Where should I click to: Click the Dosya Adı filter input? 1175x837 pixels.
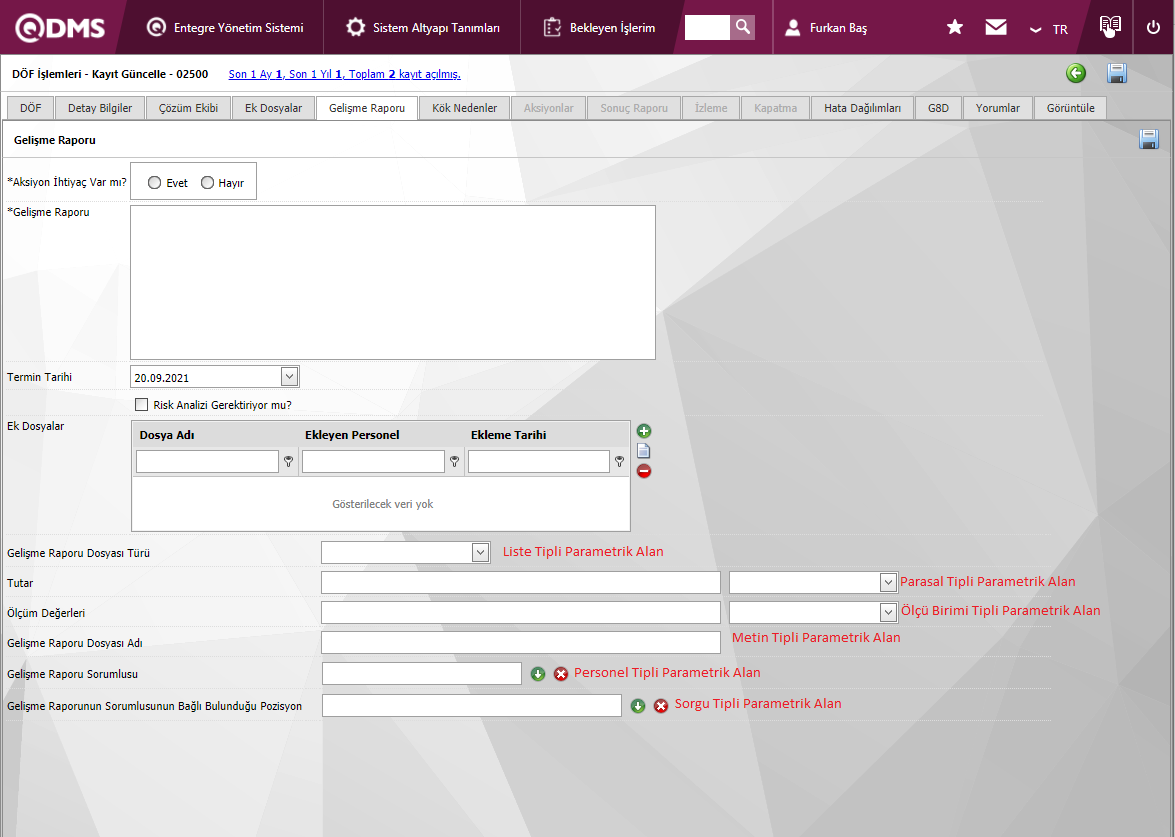click(x=208, y=462)
